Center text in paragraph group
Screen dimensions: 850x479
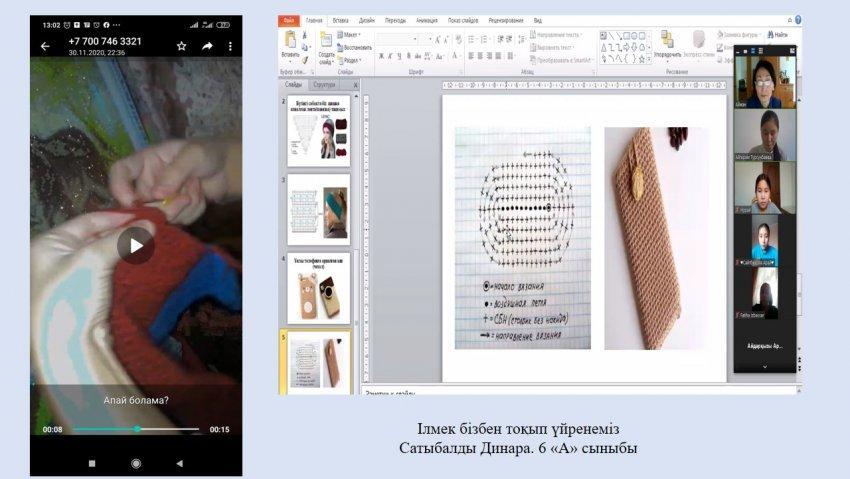480,56
